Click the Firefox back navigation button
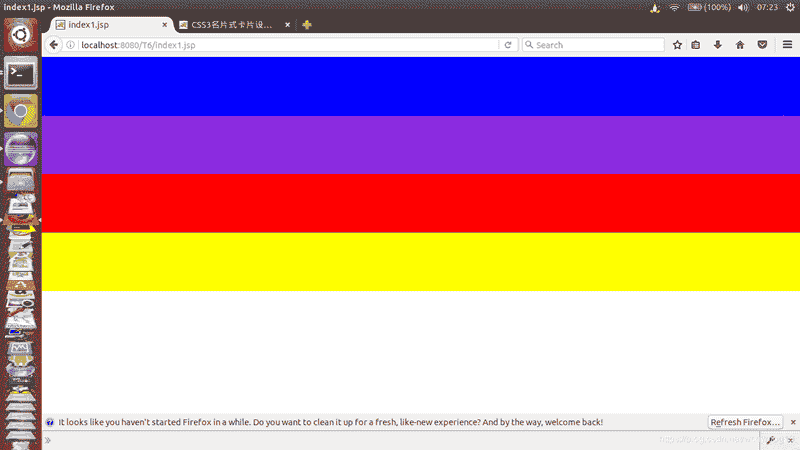Image resolution: width=800 pixels, height=450 pixels. pyautogui.click(x=55, y=45)
